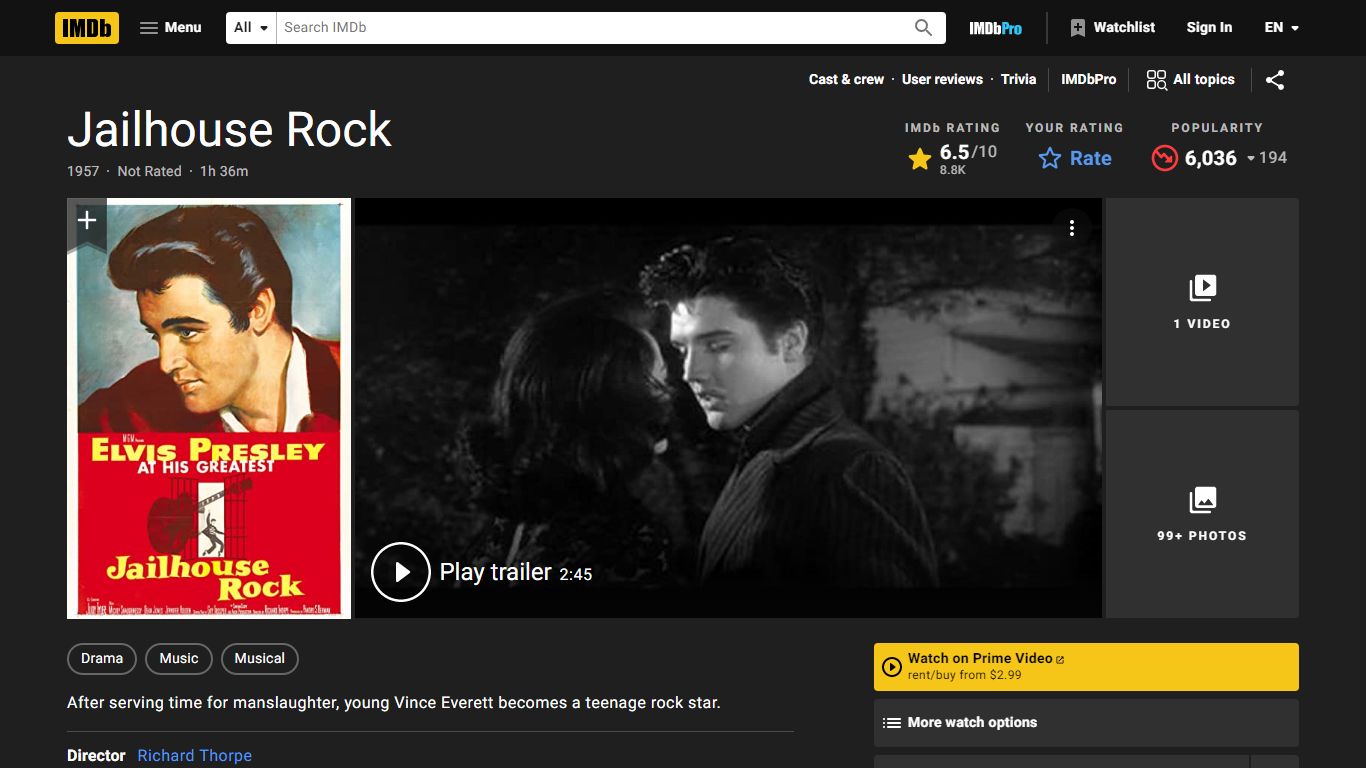
Task: Watch on Prime Video button
Action: 1086,667
